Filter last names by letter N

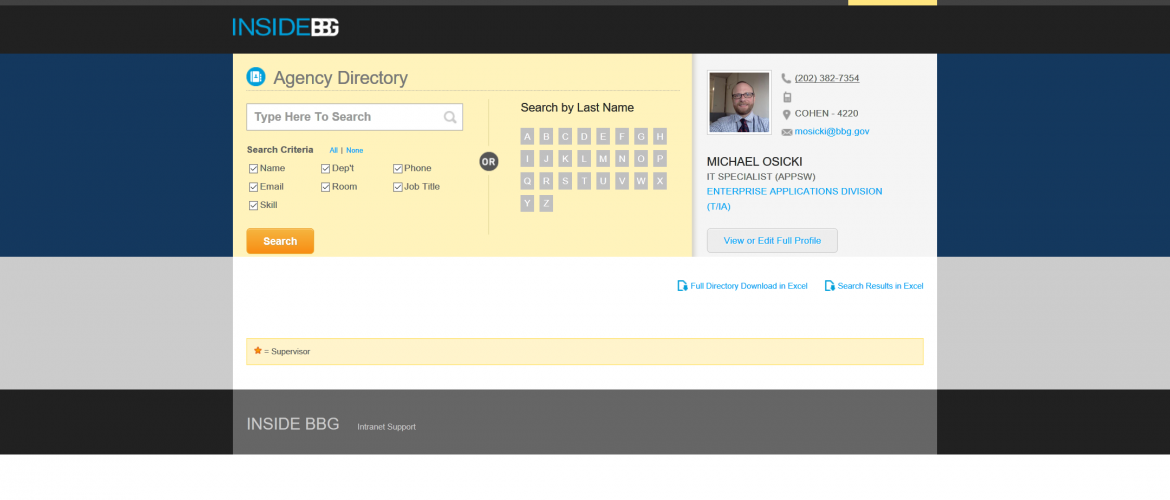622,159
